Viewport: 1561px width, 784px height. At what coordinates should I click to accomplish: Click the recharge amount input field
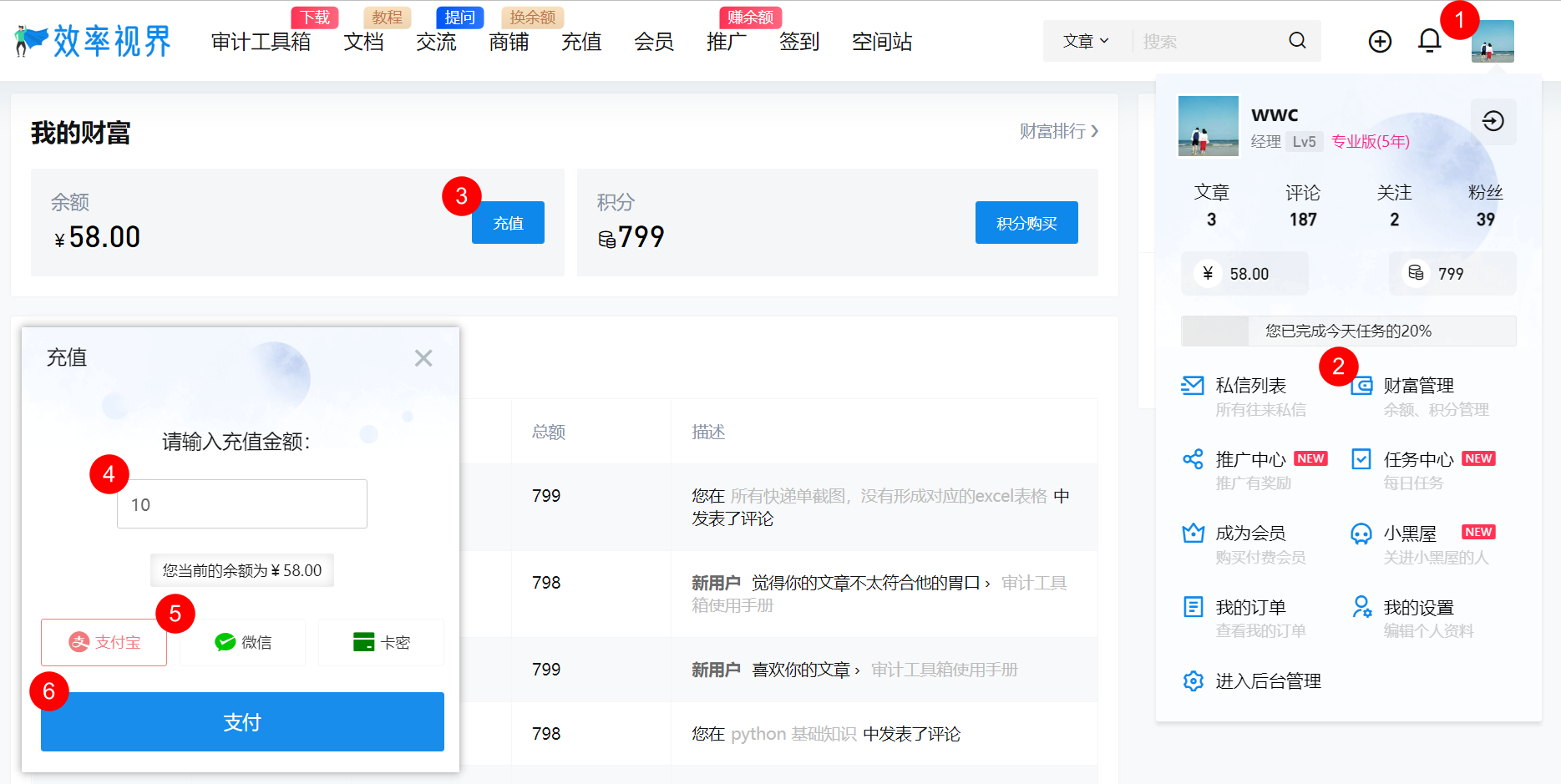click(241, 503)
